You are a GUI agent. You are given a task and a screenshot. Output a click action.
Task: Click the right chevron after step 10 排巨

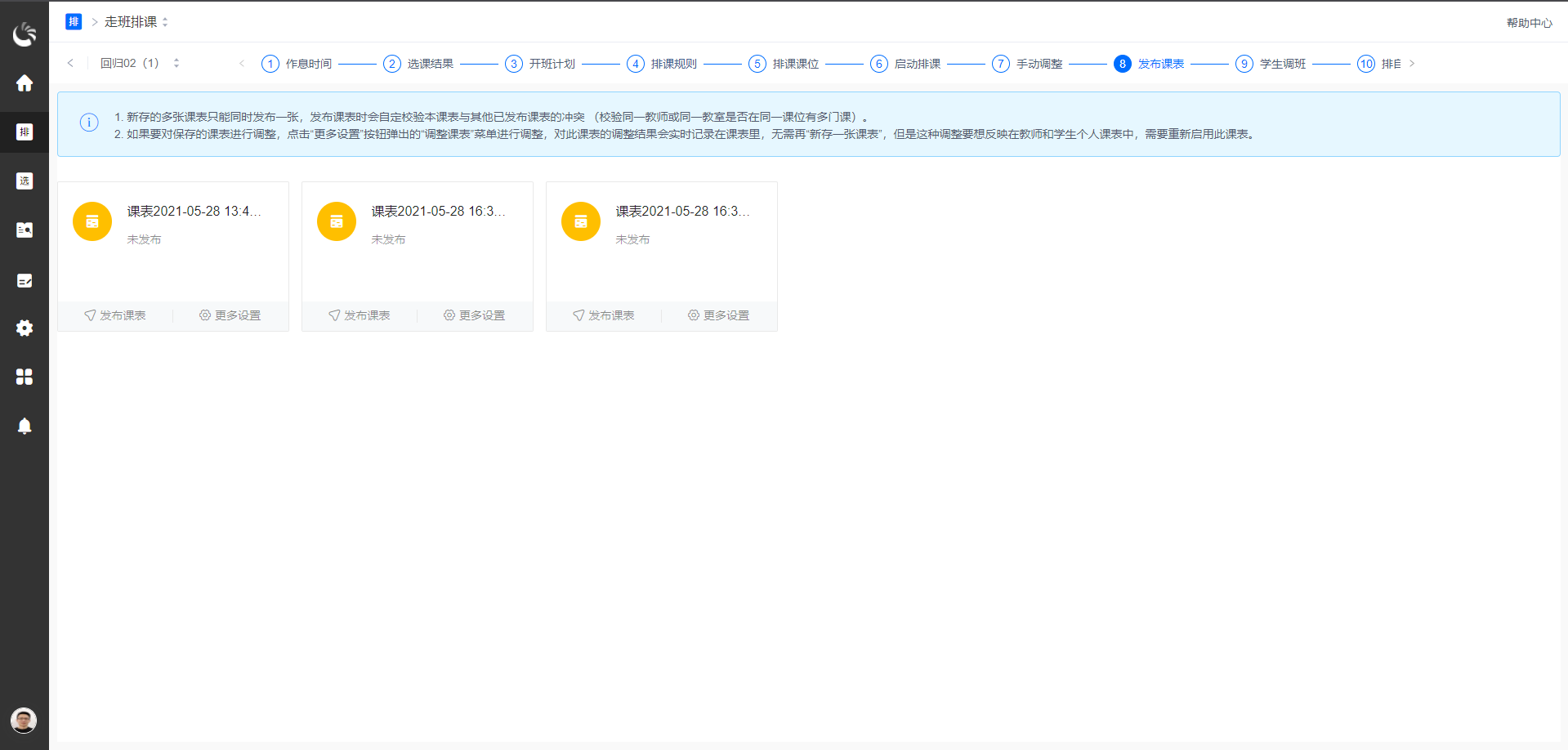(1412, 63)
